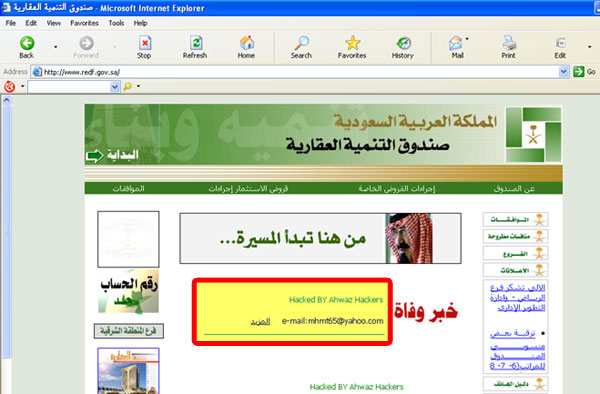Stop loading the page

pyautogui.click(x=144, y=47)
